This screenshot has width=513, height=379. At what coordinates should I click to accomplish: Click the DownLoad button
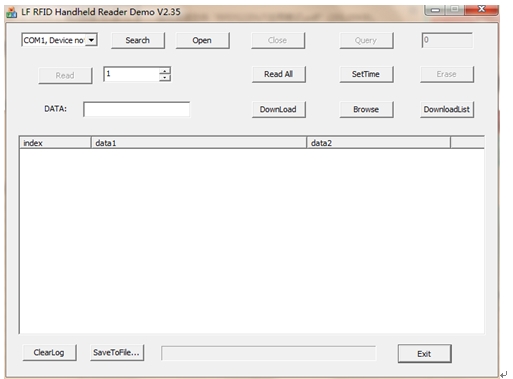point(279,110)
